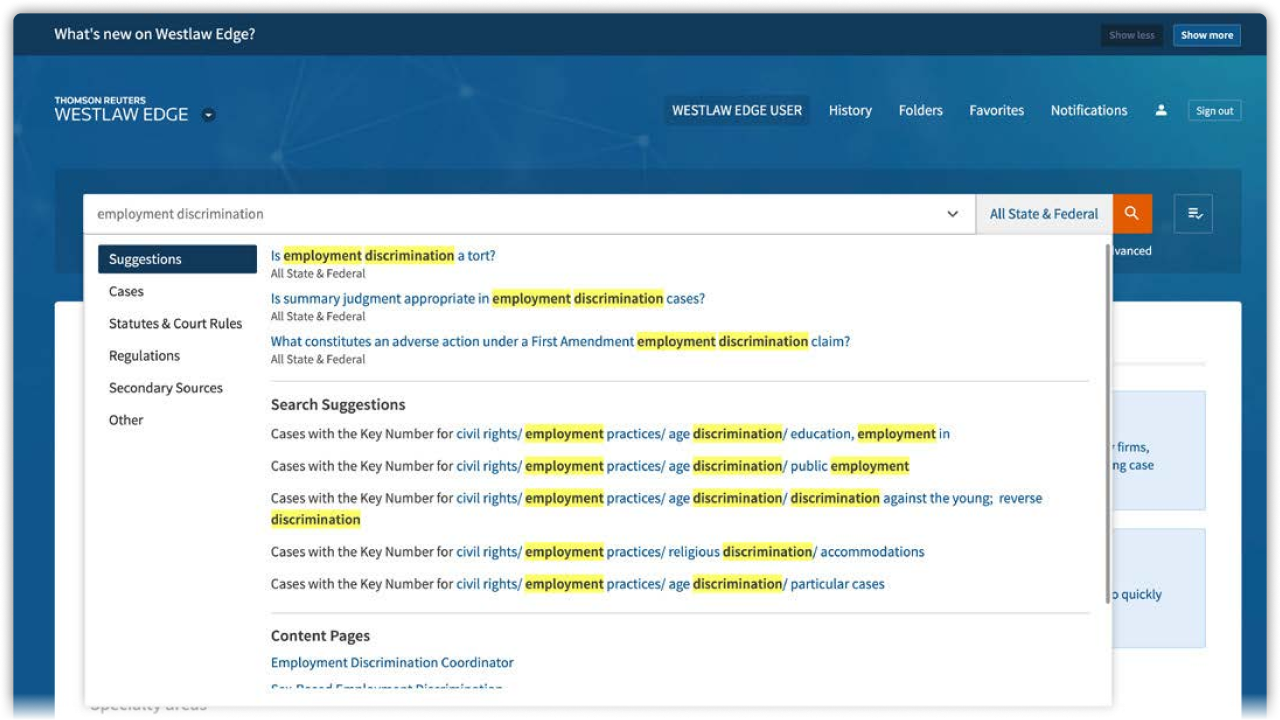
Task: Open the product switcher arrow next to Westlaw Edge
Action: point(207,114)
